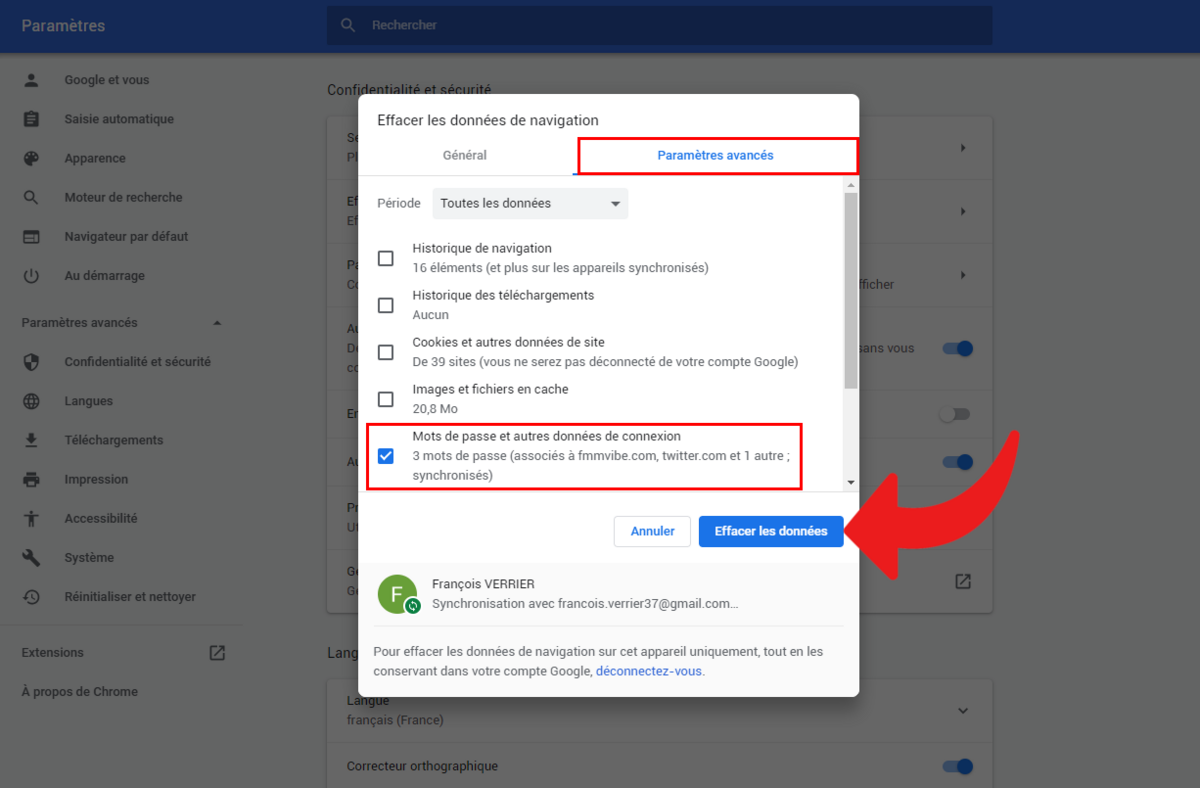Image resolution: width=1200 pixels, height=788 pixels.
Task: Click the external link icon next to Extensions
Action: coord(217,653)
